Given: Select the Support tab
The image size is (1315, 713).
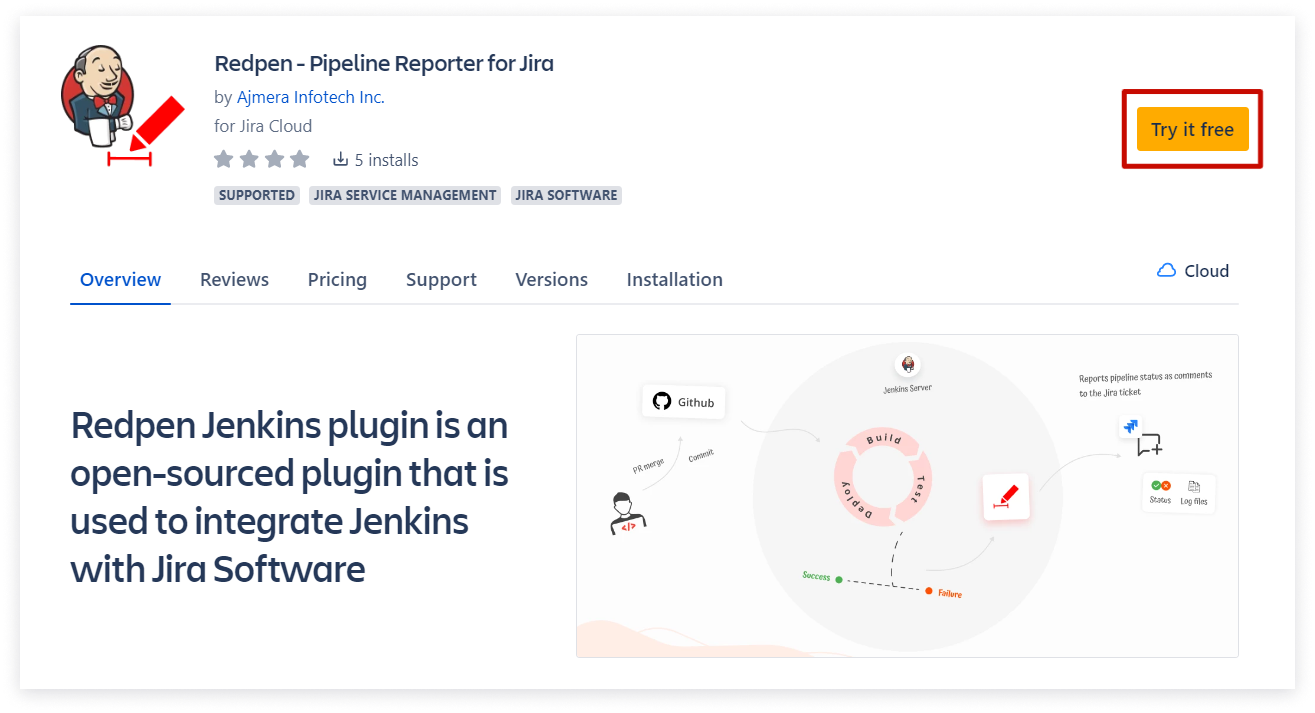Looking at the screenshot, I should (441, 280).
